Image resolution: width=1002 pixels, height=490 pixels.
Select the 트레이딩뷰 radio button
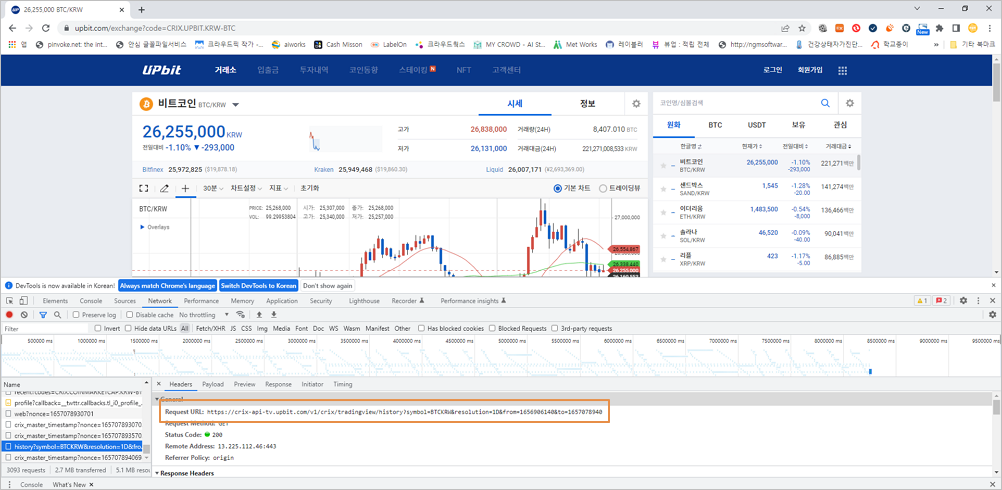603,188
